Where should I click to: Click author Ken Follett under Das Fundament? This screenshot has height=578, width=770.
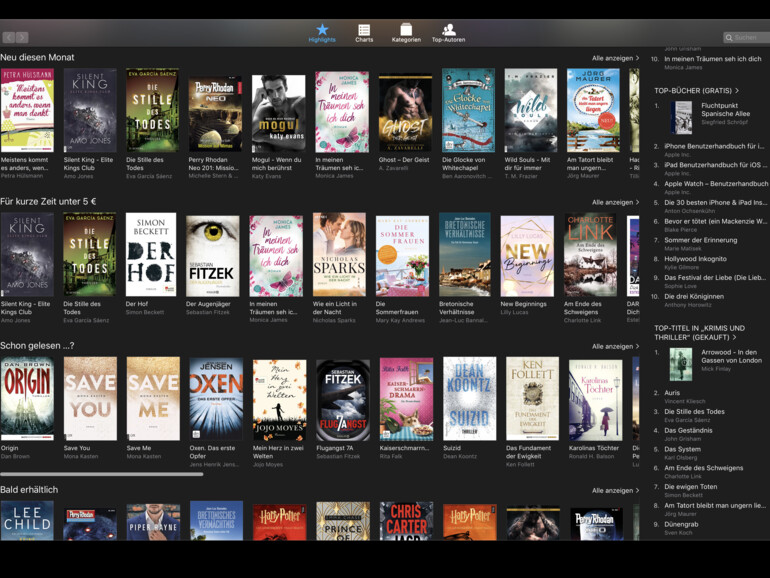point(520,464)
